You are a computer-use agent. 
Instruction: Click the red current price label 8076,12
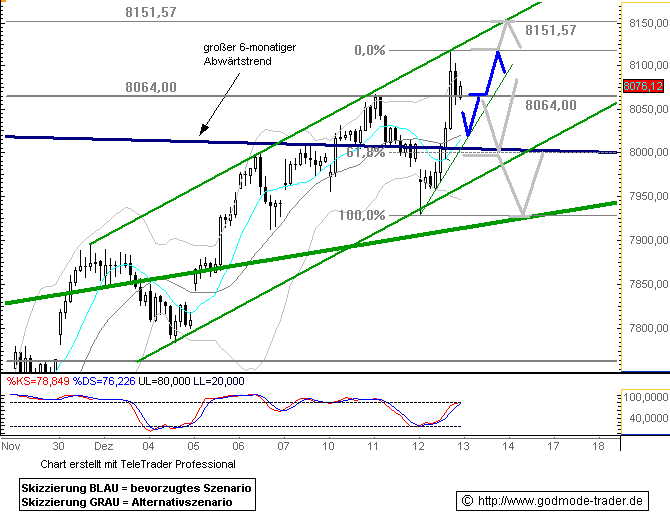click(x=643, y=86)
